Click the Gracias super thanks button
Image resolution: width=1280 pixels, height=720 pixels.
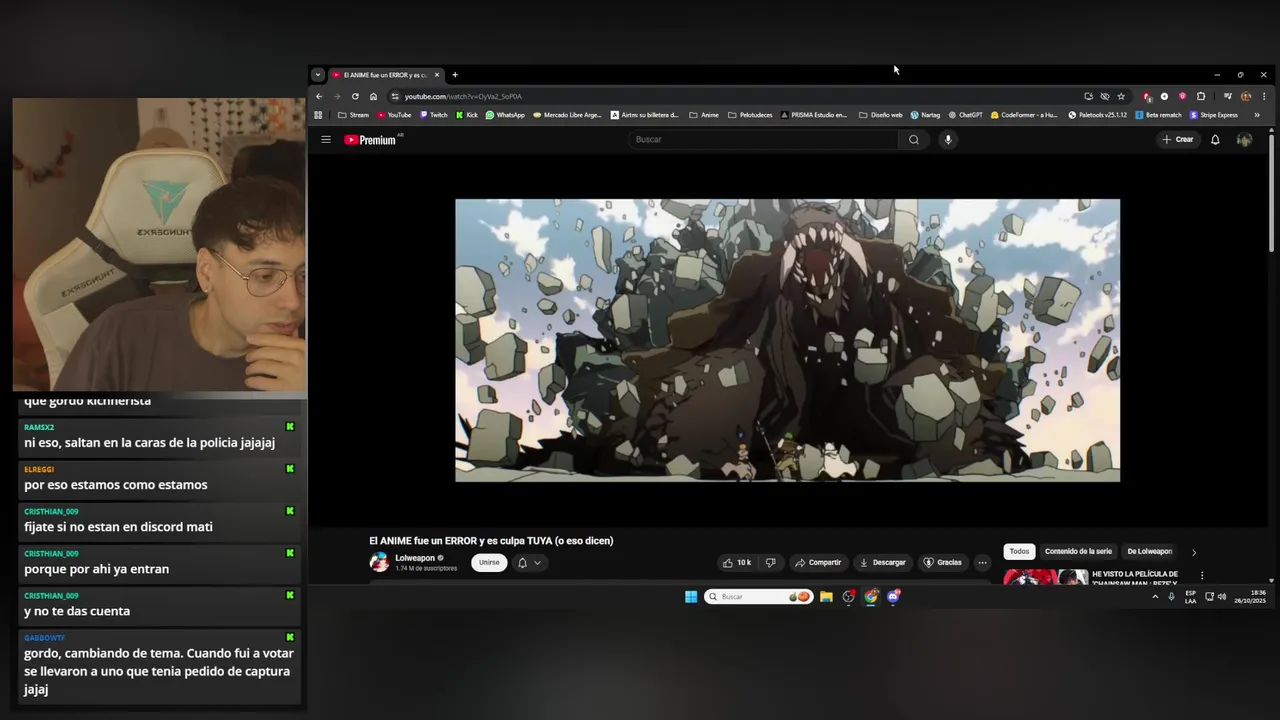pos(942,563)
